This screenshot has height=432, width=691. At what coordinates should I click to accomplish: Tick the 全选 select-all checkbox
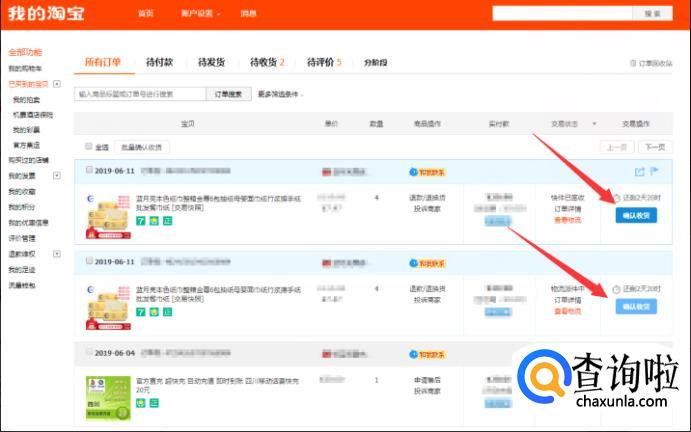[x=89, y=146]
